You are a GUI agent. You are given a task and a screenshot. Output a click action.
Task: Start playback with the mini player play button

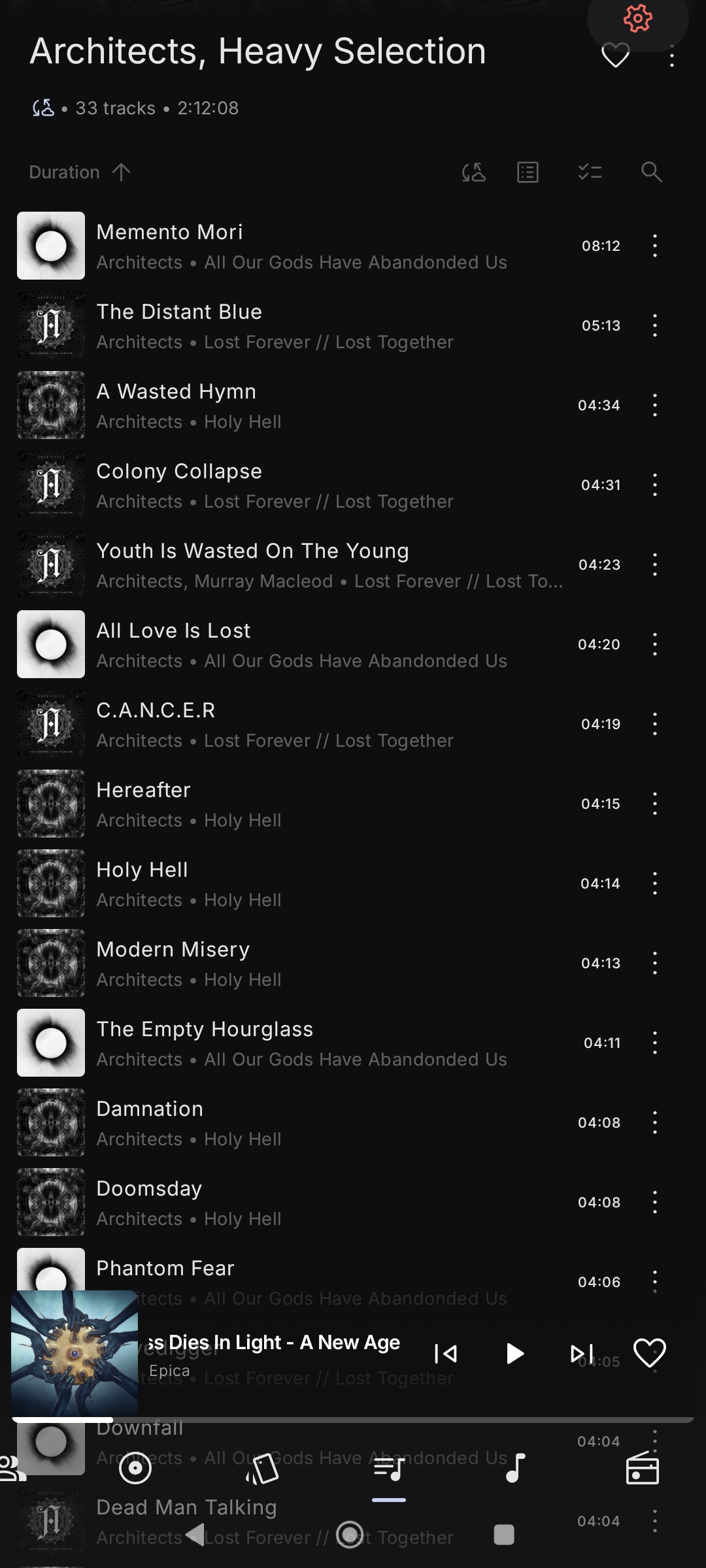coord(515,1354)
